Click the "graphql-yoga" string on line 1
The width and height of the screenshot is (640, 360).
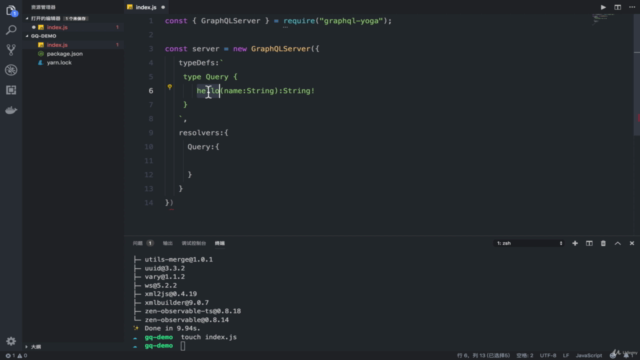click(x=351, y=21)
